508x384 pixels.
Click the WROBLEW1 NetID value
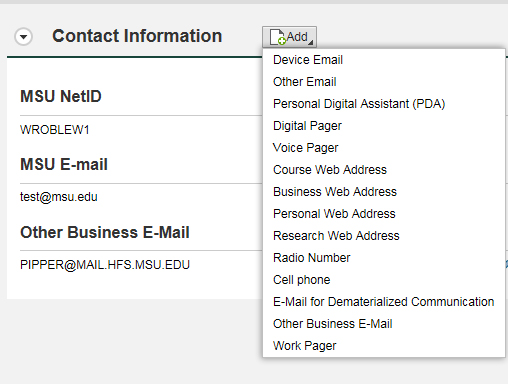55,130
